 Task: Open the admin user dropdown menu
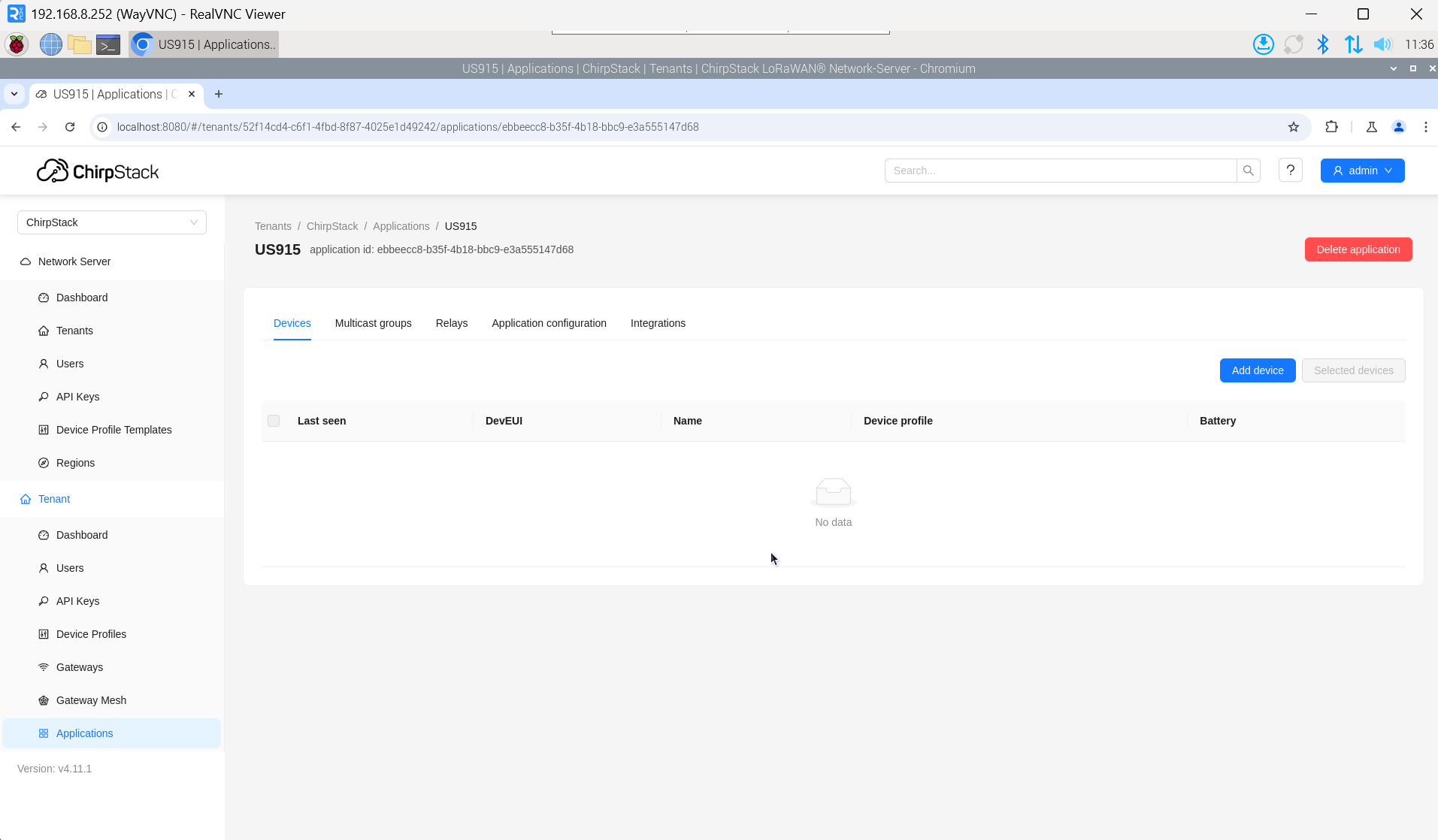point(1362,171)
